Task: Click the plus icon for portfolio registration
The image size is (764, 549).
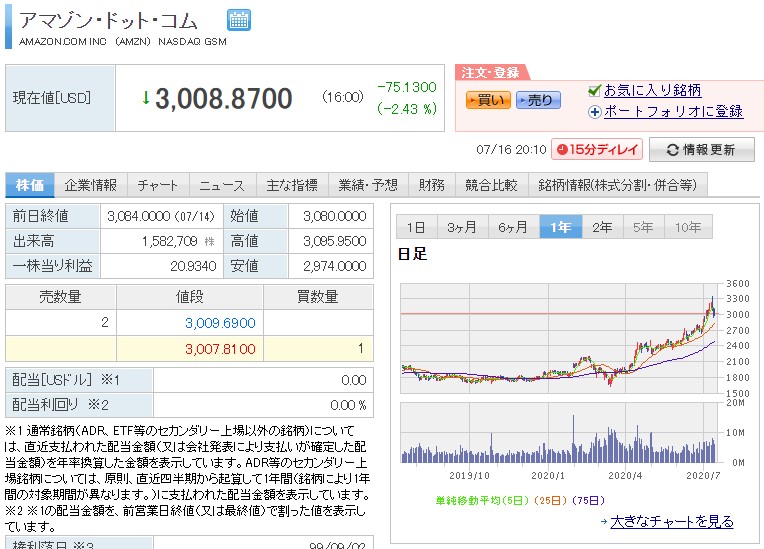Action: (x=594, y=112)
